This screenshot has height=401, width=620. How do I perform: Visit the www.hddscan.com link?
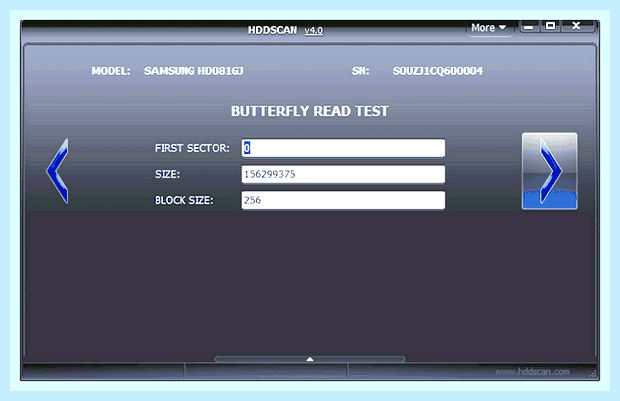pos(532,372)
